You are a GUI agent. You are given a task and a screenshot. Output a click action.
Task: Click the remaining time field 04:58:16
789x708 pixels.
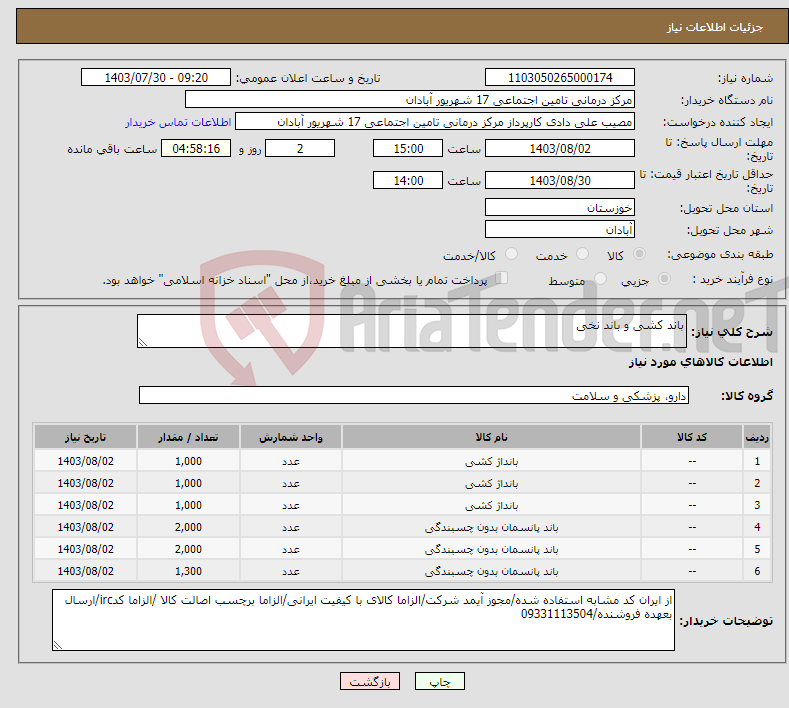point(196,148)
